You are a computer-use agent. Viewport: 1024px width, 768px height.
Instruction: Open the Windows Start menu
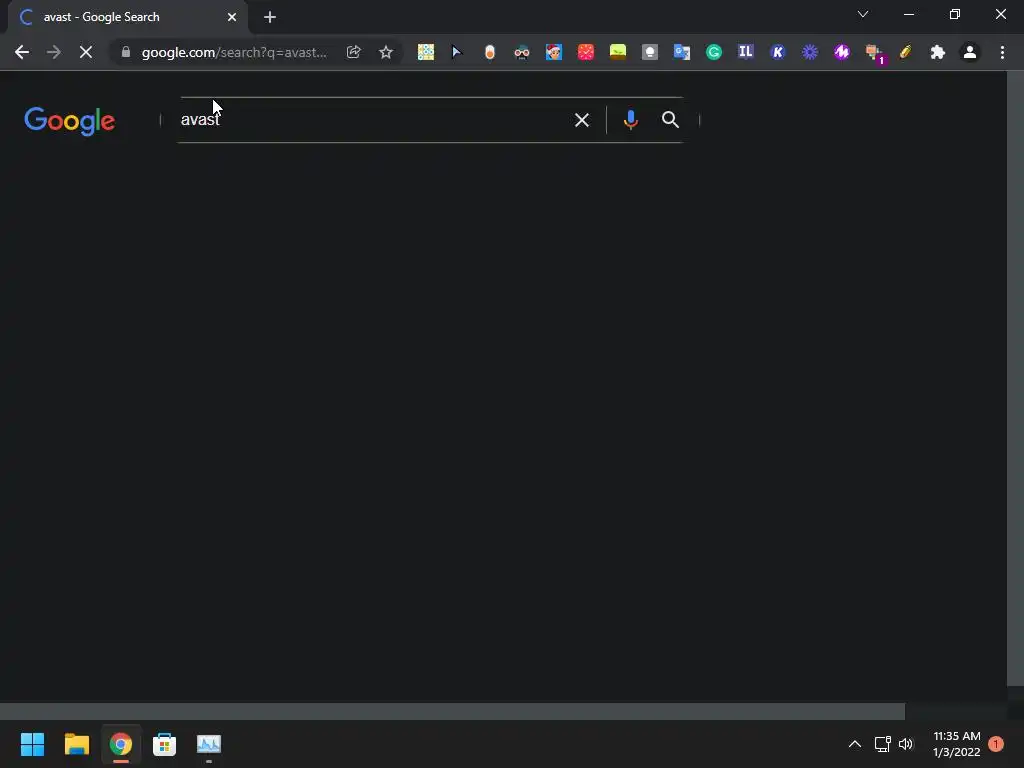click(33, 744)
